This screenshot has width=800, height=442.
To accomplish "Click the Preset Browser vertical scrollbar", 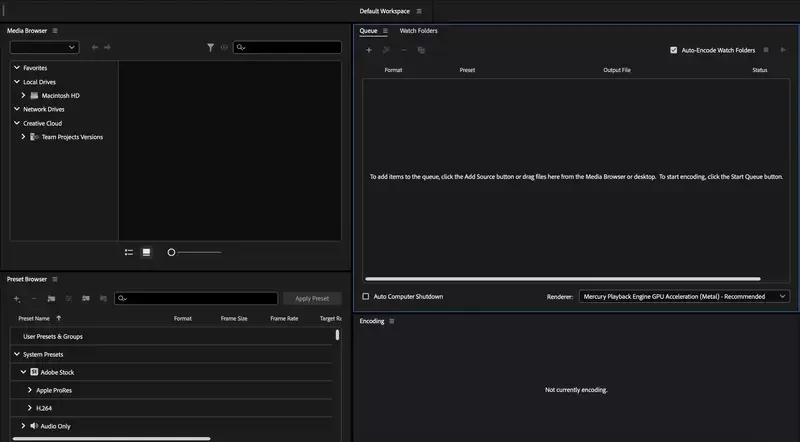I will [x=337, y=335].
